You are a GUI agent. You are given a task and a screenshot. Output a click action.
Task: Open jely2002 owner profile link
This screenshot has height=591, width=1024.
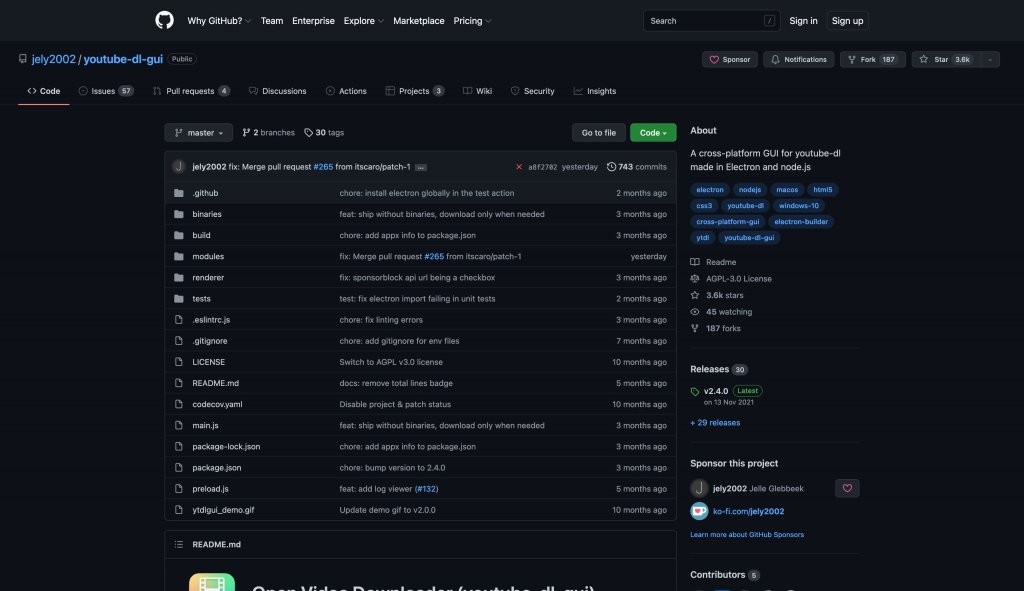pos(54,59)
